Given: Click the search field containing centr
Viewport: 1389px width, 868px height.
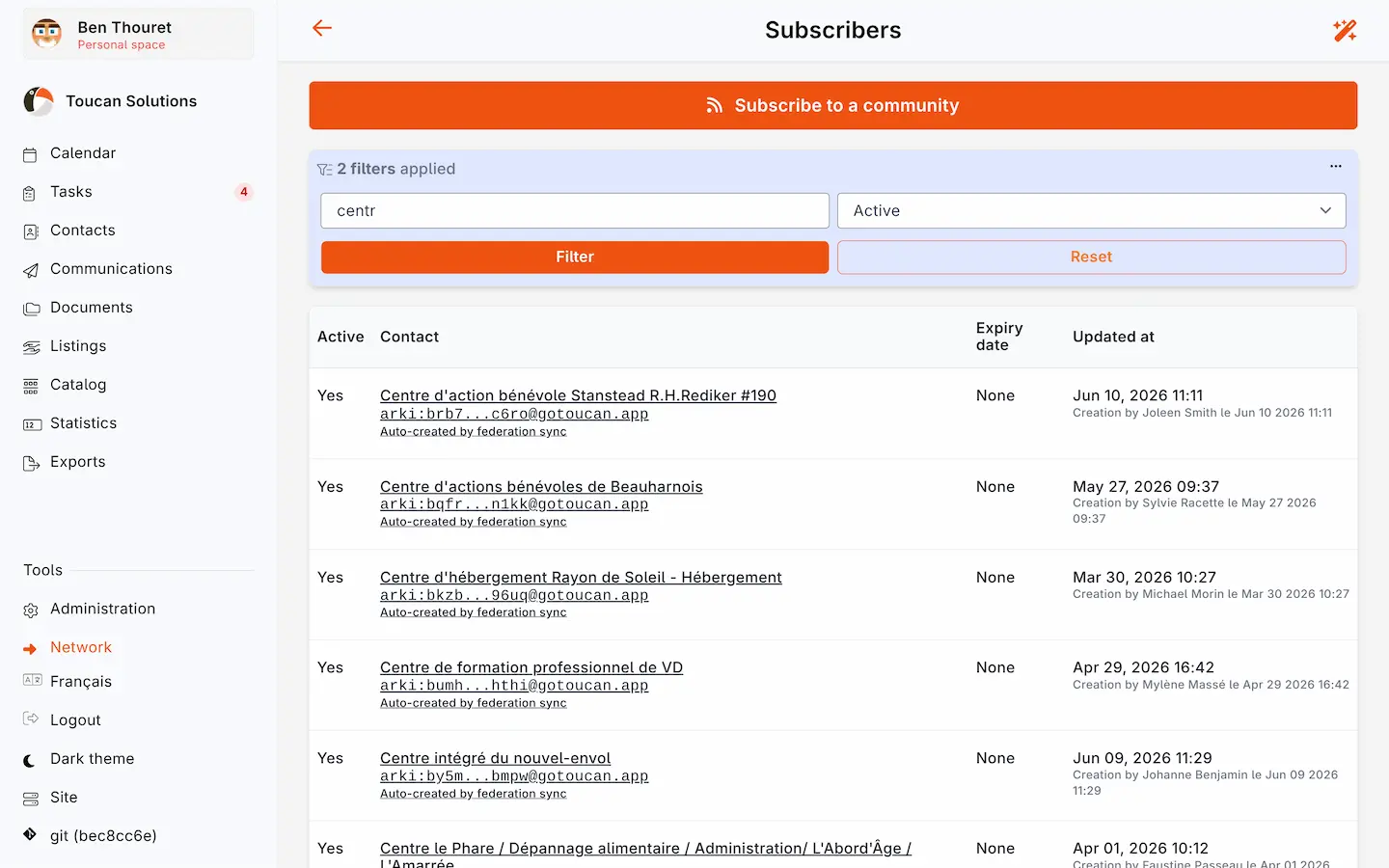Looking at the screenshot, I should (575, 210).
